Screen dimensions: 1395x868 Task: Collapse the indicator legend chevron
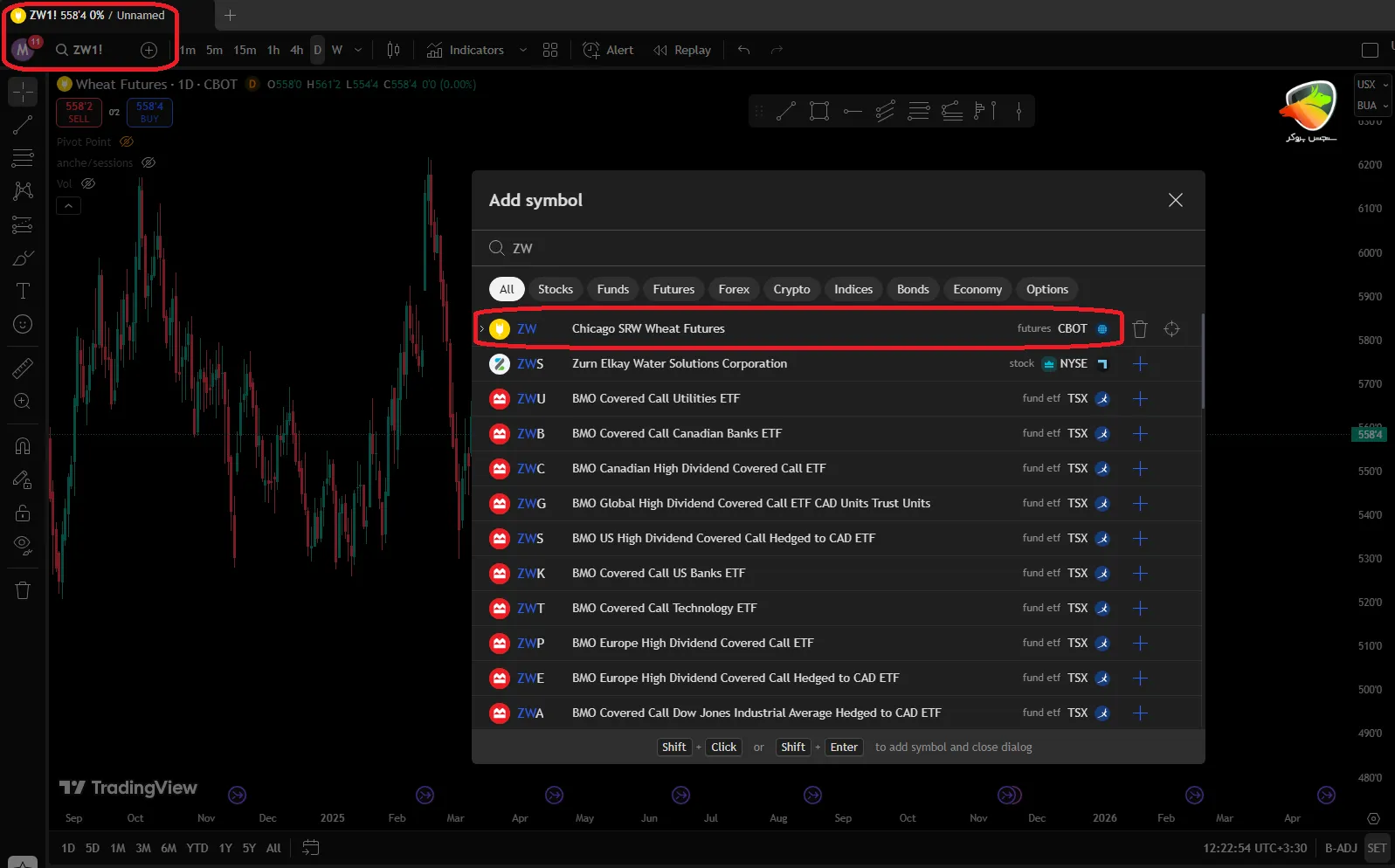(68, 206)
